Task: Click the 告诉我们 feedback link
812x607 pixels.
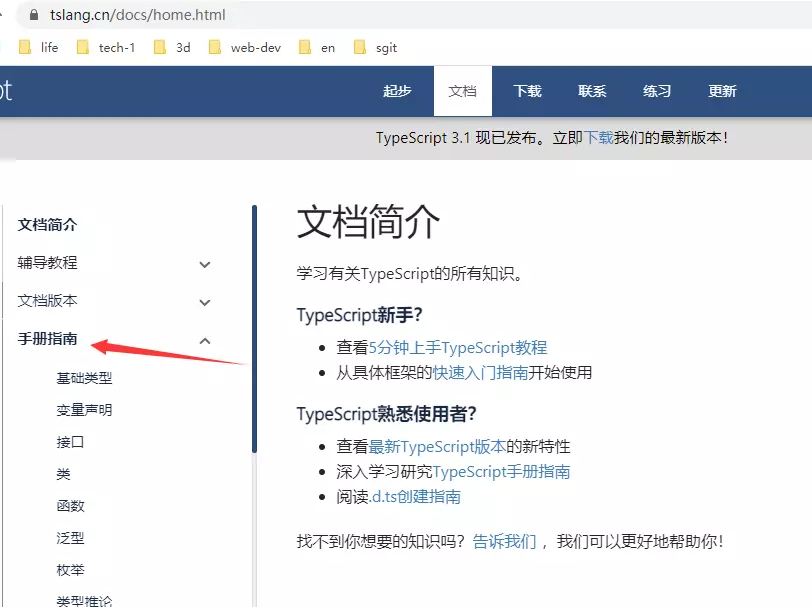Action: [x=504, y=541]
